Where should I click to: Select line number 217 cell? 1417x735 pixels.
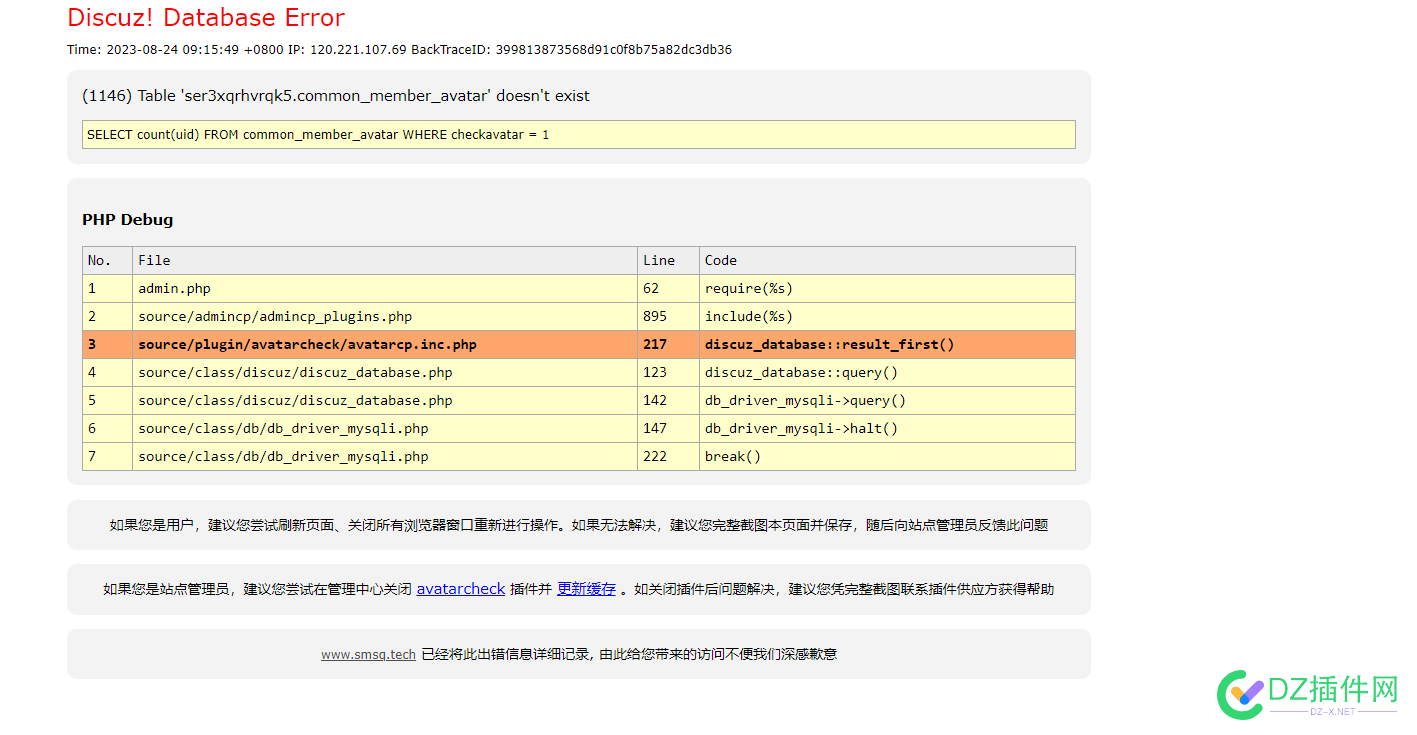pos(668,344)
